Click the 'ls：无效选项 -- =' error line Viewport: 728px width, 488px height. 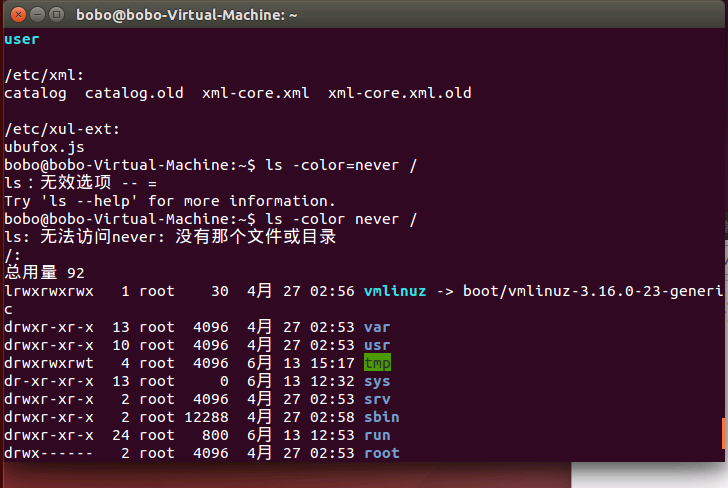[x=80, y=182]
